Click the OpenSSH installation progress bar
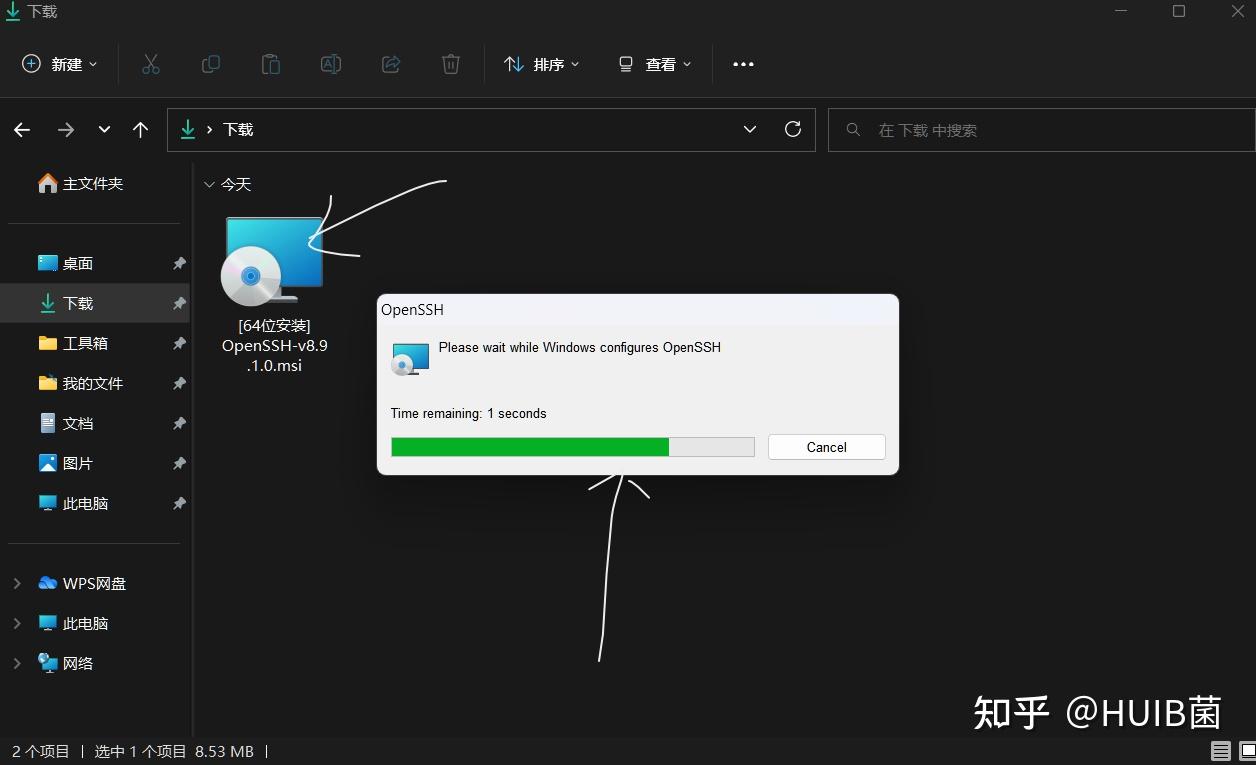This screenshot has height=765, width=1256. point(573,447)
